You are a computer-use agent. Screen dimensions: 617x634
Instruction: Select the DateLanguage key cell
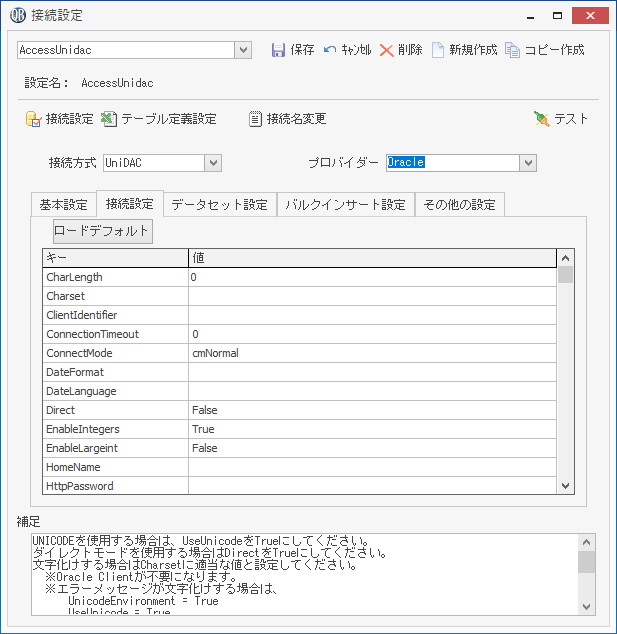tap(116, 391)
